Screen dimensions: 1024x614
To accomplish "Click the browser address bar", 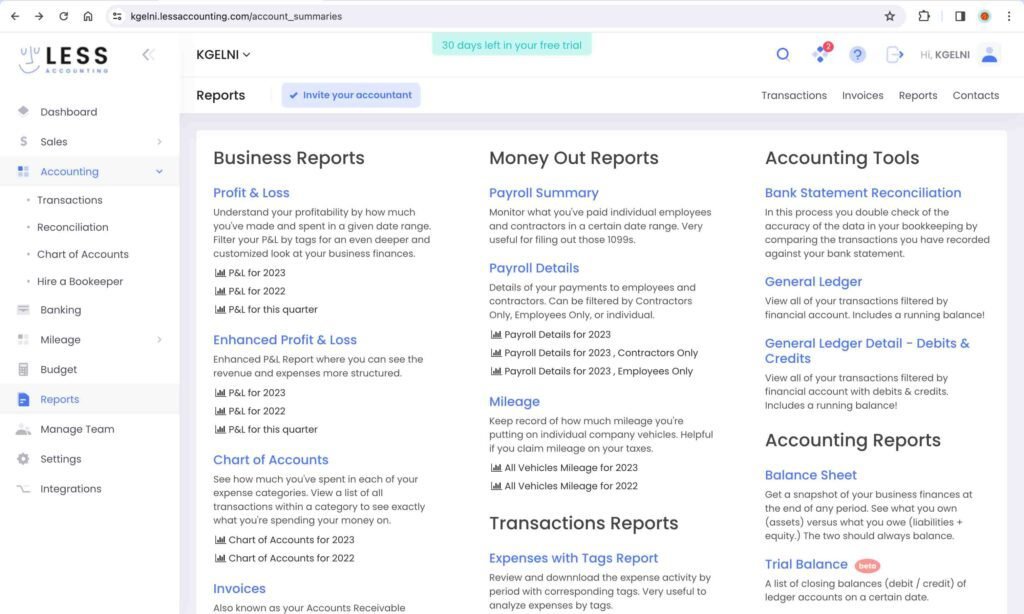I will click(x=300, y=16).
